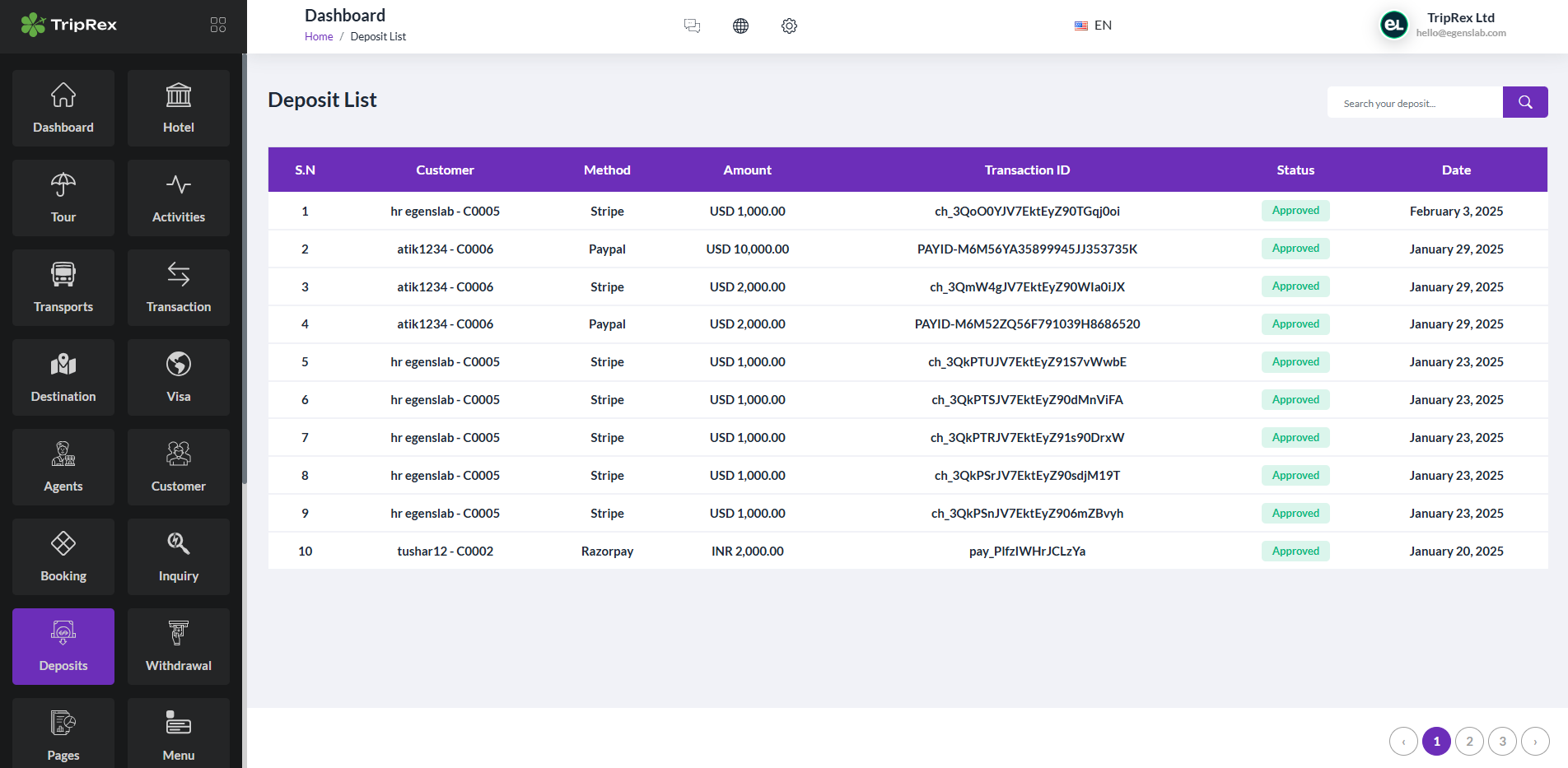The width and height of the screenshot is (1568, 768).
Task: Open the Tour sidebar tile
Action: 63,198
